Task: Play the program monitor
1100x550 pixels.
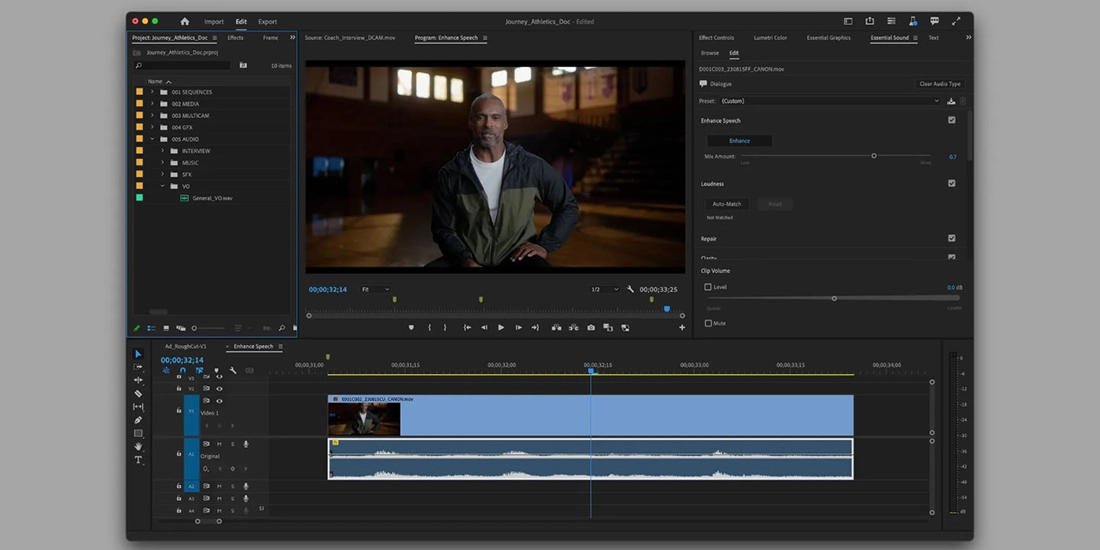Action: [501, 328]
